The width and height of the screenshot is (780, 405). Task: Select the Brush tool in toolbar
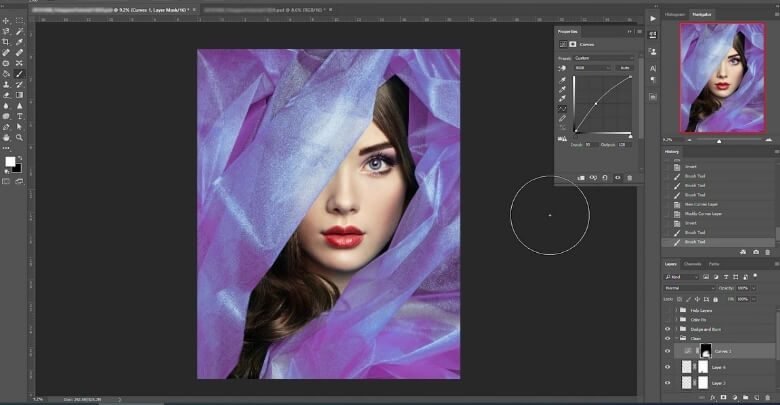pos(19,74)
